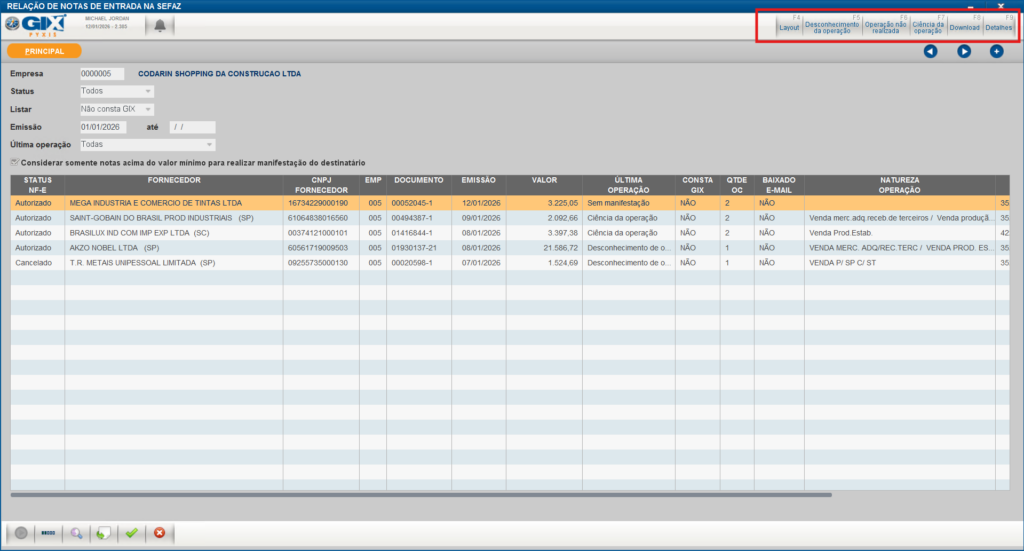Click the magnifier search icon in bottom toolbar
The width and height of the screenshot is (1024, 551).
[x=76, y=534]
